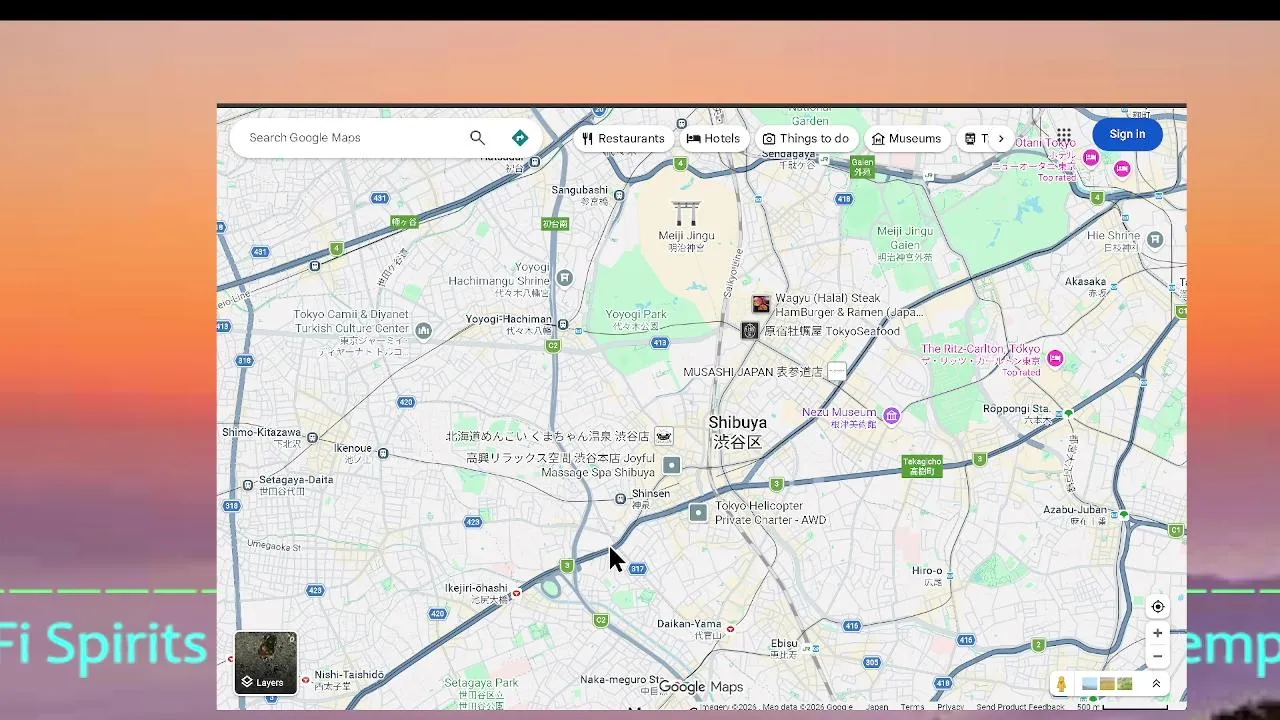Viewport: 1280px width, 720px height.
Task: Click the Meiji Jingu torii gate icon
Action: tap(686, 213)
